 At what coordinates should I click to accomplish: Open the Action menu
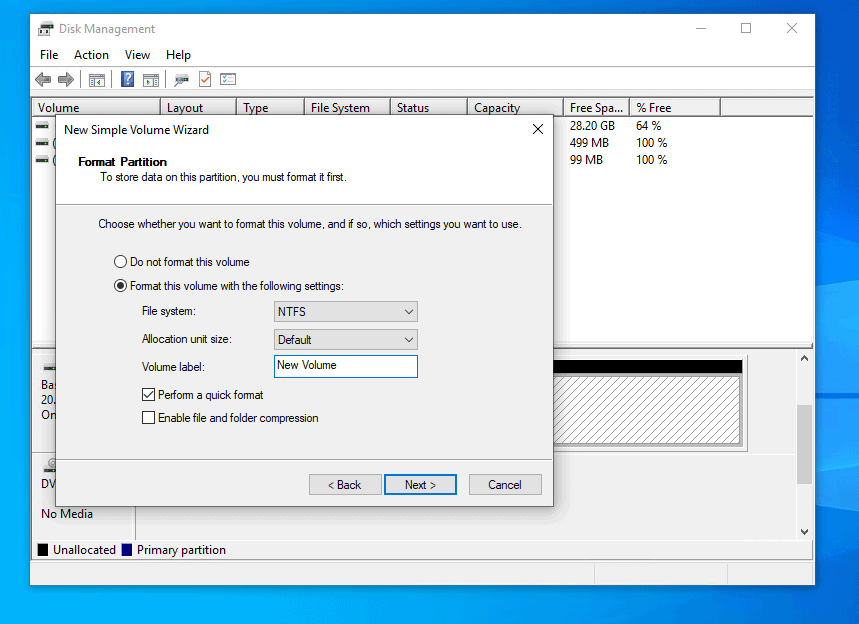[x=91, y=55]
